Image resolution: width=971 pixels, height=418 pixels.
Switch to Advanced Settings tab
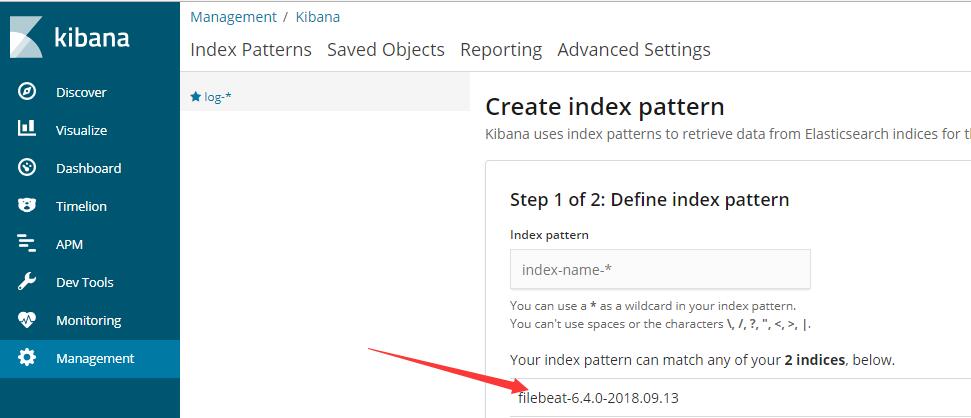(x=634, y=50)
